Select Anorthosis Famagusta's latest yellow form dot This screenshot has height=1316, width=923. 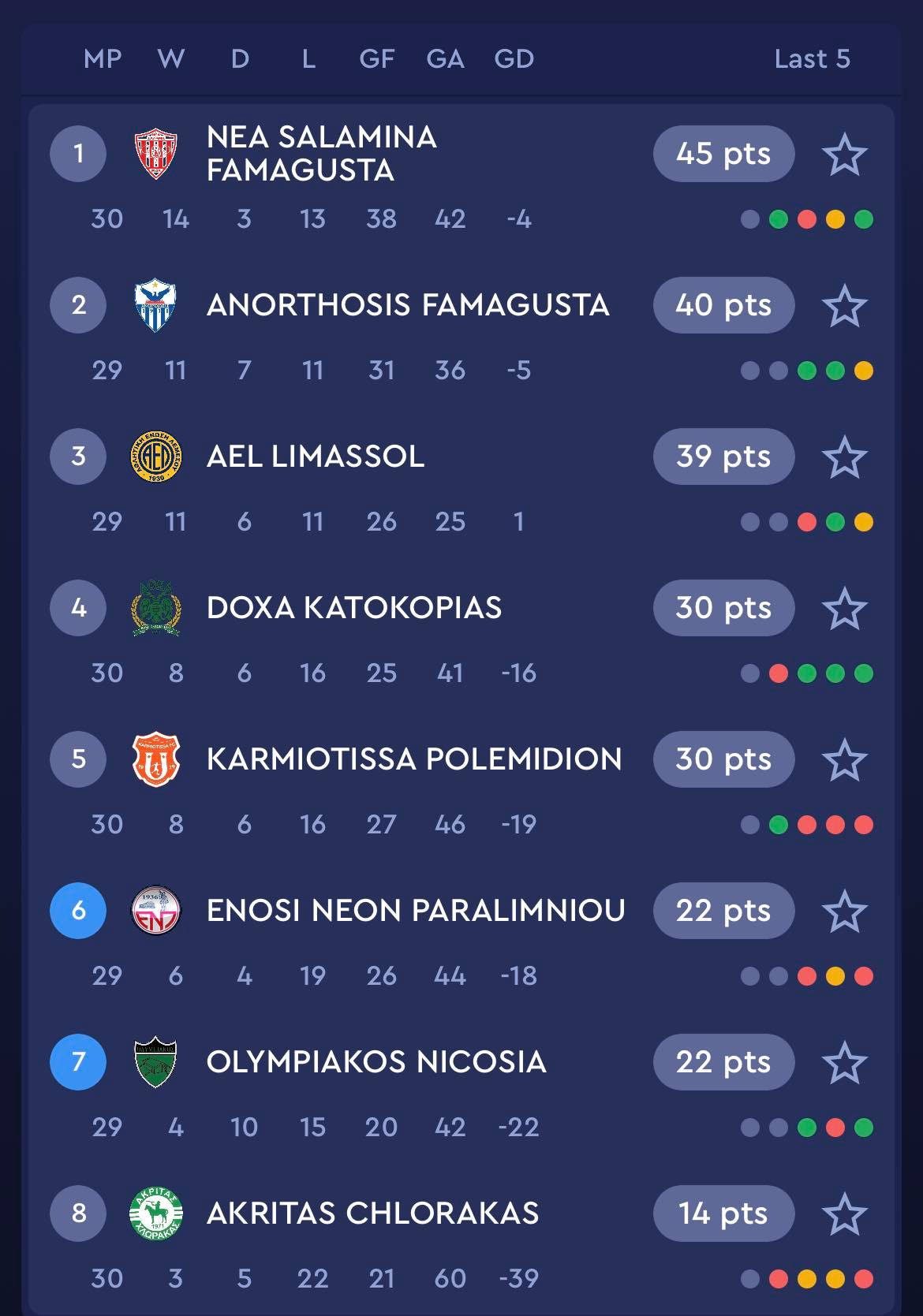pos(864,371)
